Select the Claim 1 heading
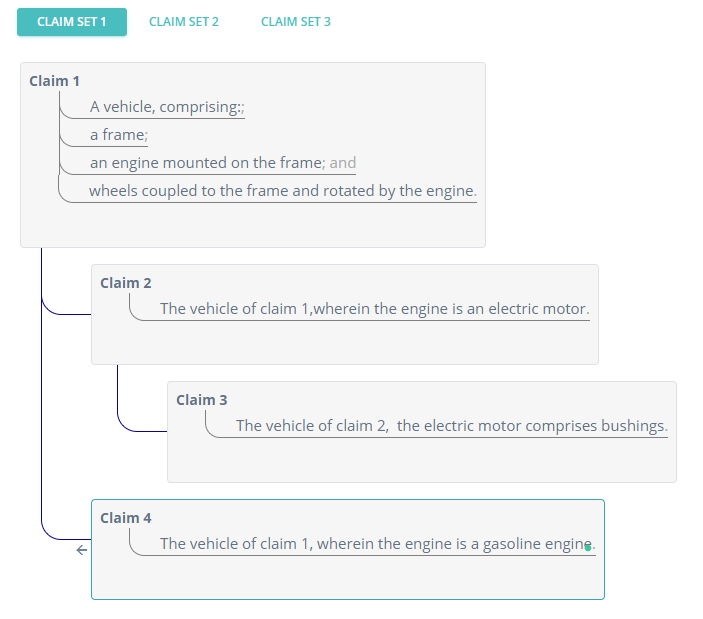The height and width of the screenshot is (619, 703). (x=54, y=81)
